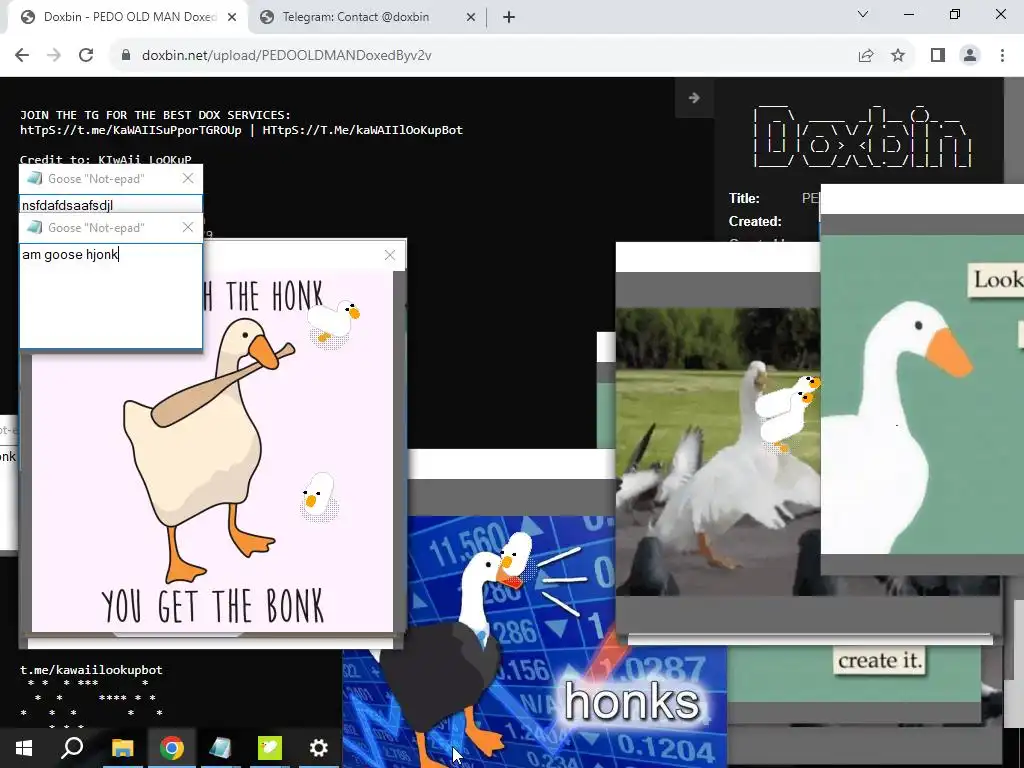This screenshot has width=1024, height=768.
Task: Reload the Doxbin page
Action: point(86,56)
